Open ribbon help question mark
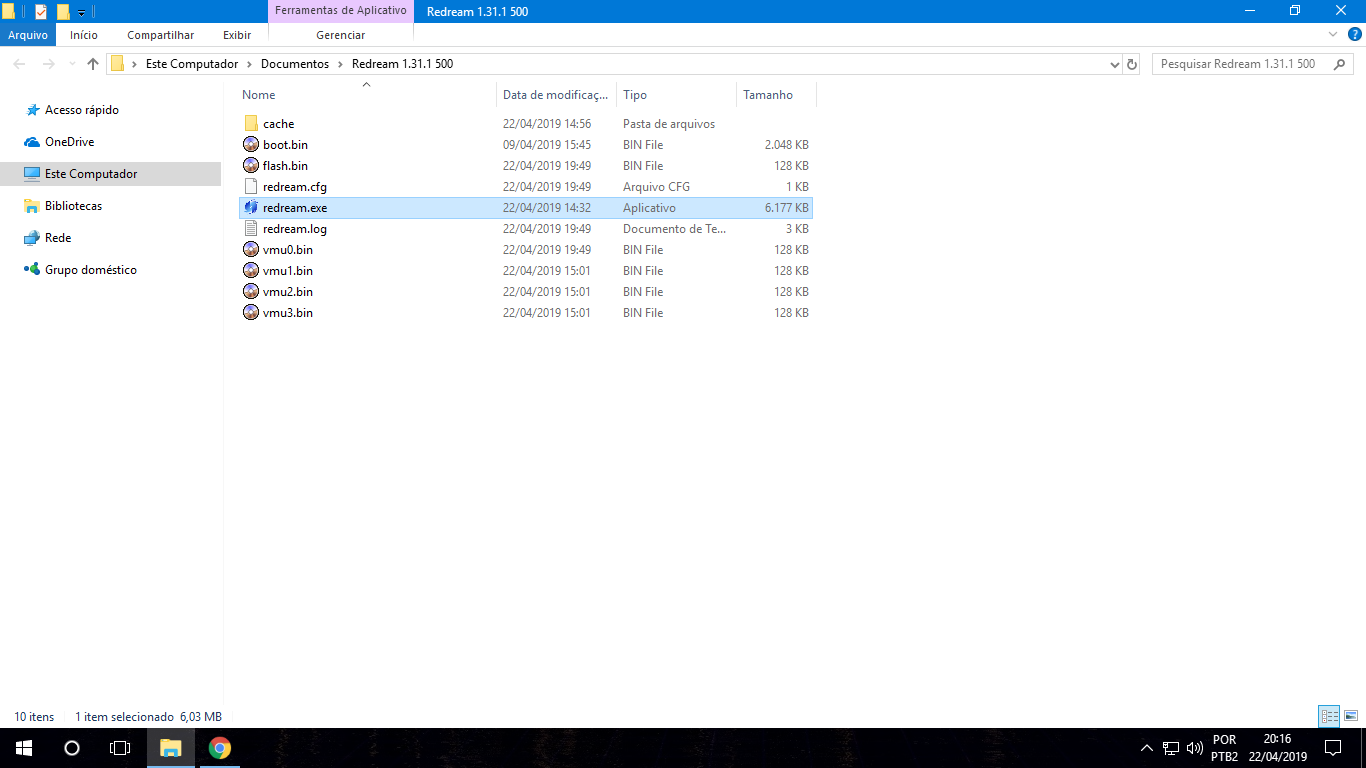The height and width of the screenshot is (768, 1366). 1353,34
